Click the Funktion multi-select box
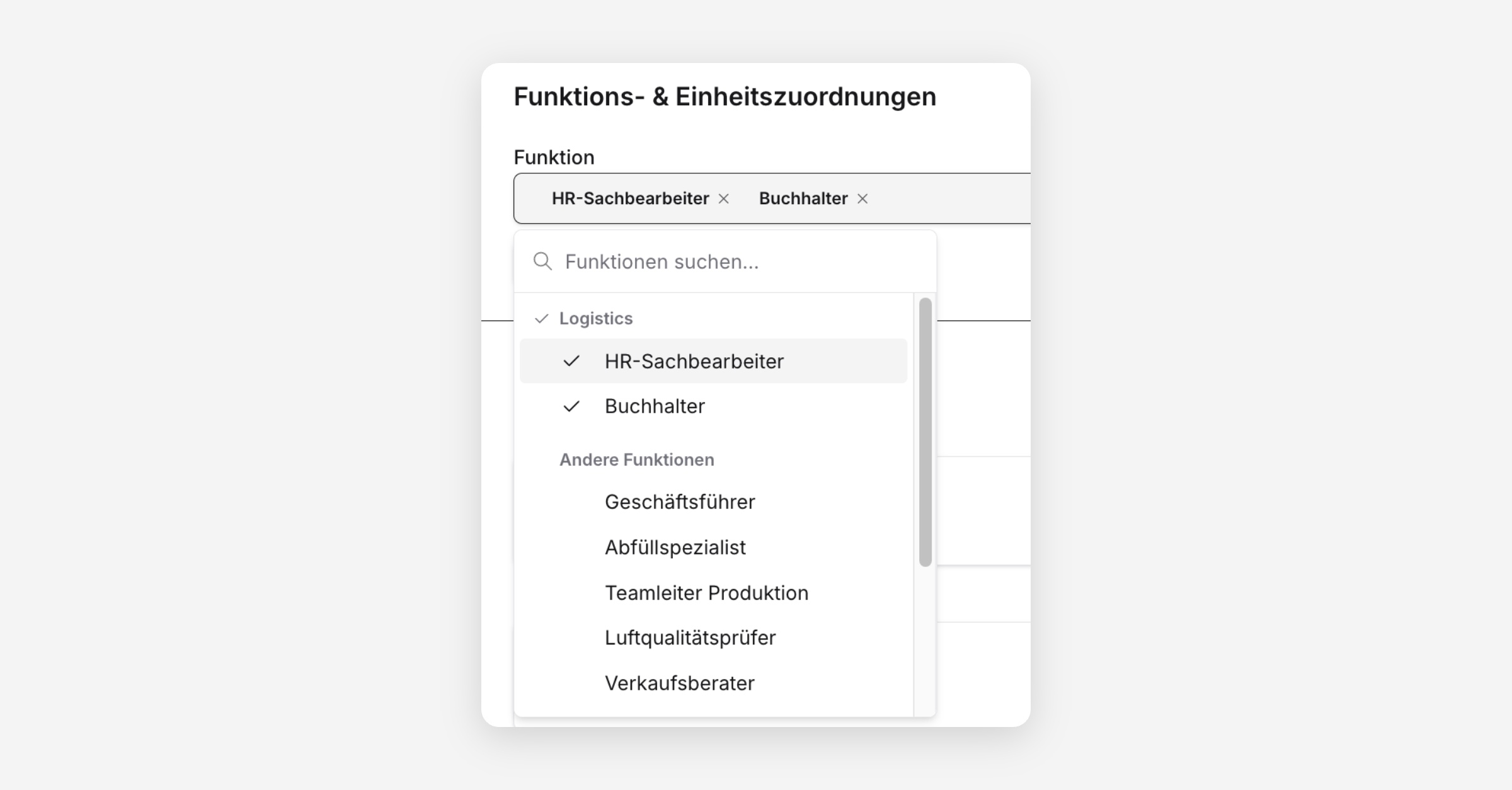 point(772,198)
